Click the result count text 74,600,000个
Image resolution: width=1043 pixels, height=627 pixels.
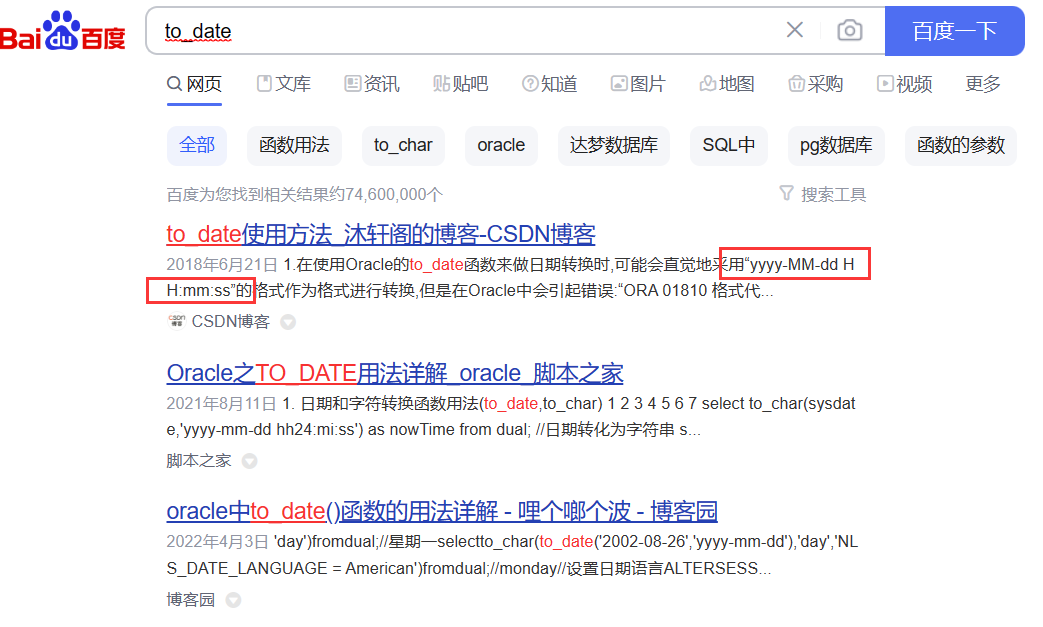tap(394, 195)
